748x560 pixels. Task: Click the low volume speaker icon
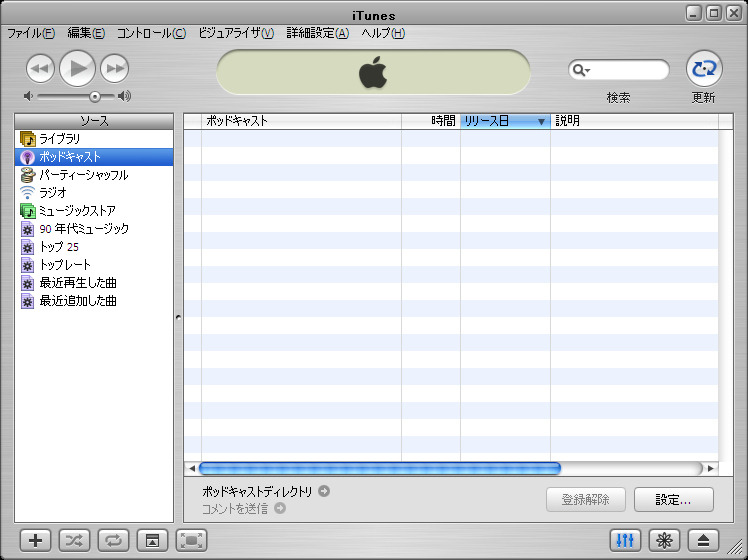coord(28,96)
